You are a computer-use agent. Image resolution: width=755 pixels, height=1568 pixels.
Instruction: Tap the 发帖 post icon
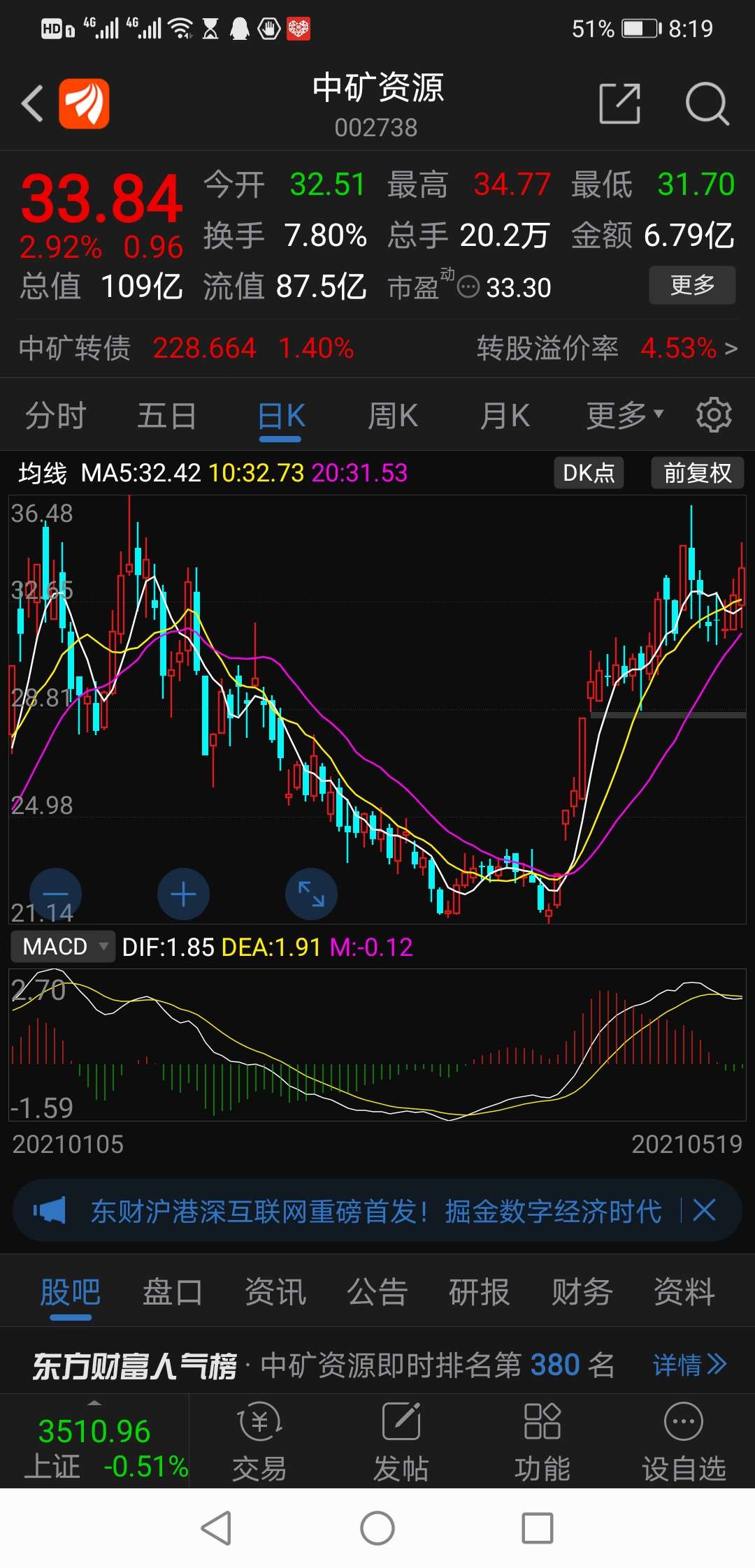click(x=401, y=1442)
